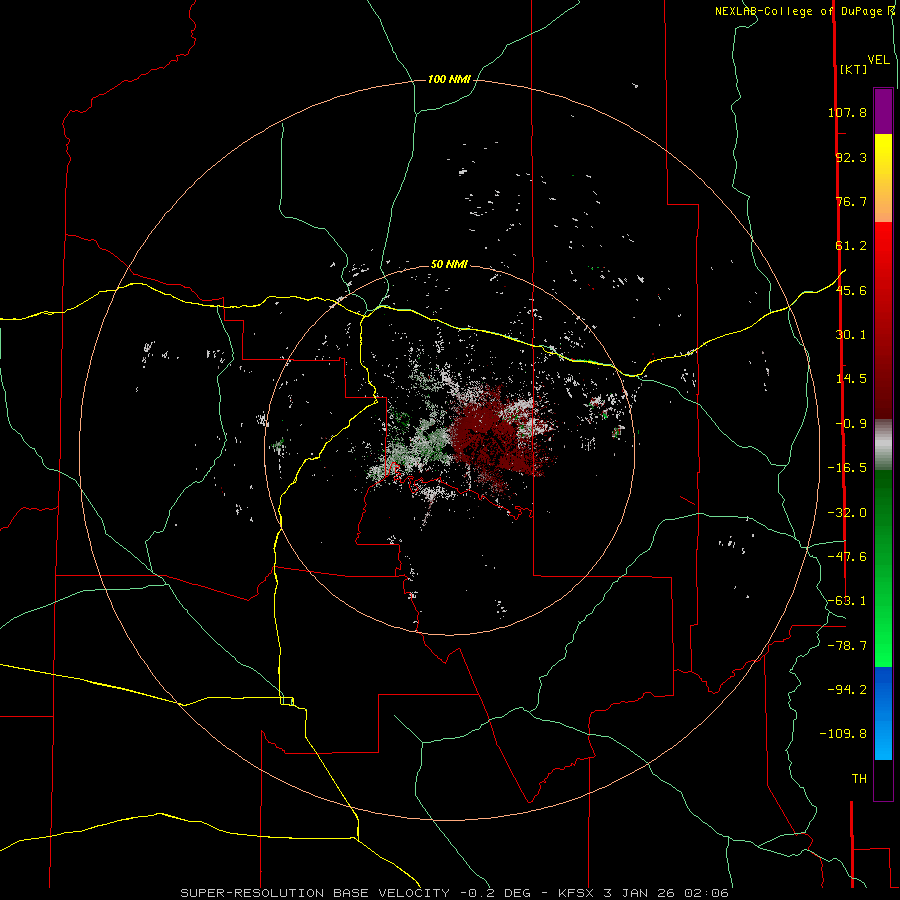Click the -32.0 velocity scale value
The height and width of the screenshot is (900, 900).
click(x=847, y=513)
